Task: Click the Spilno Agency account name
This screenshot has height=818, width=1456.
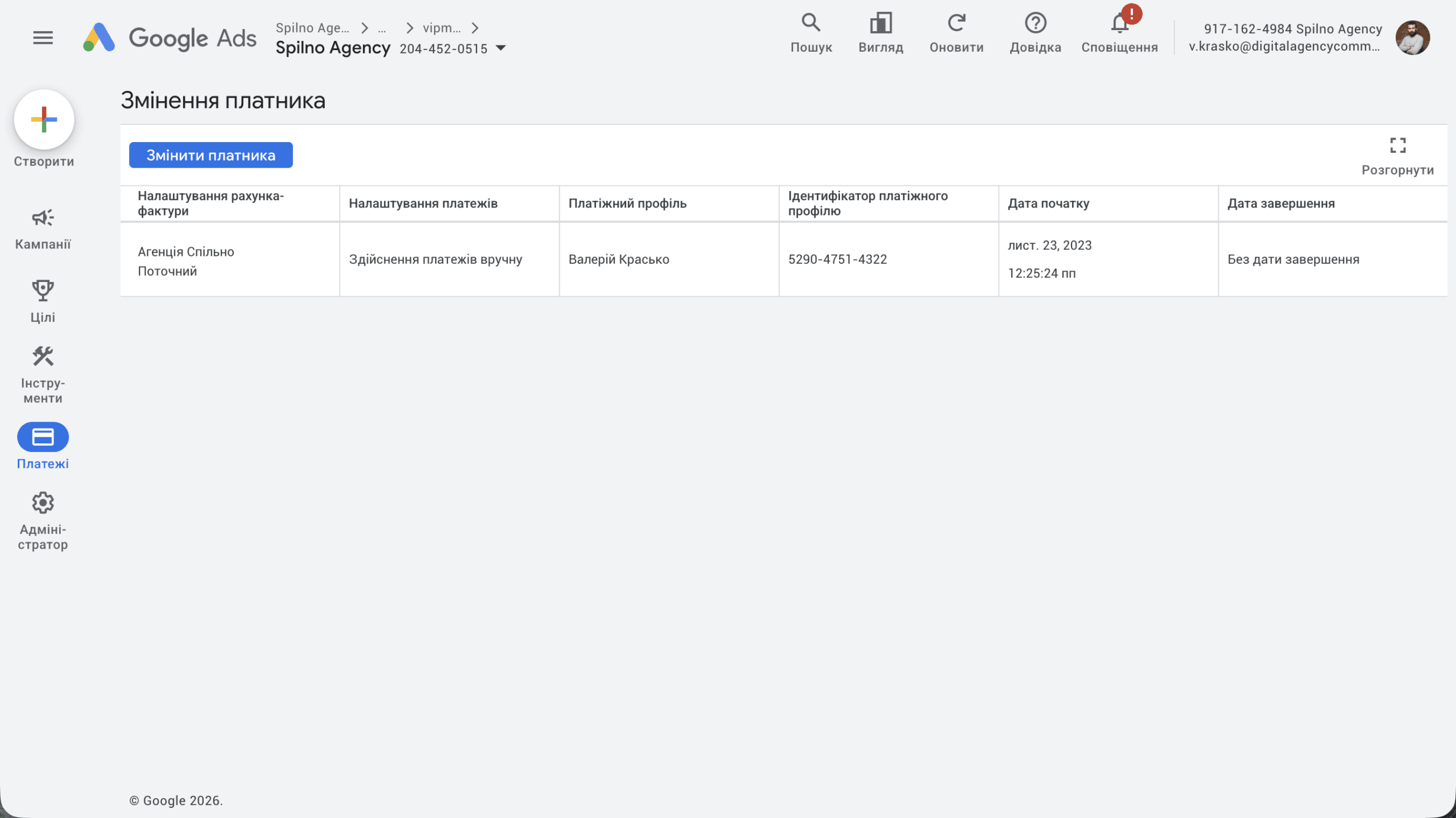Action: click(333, 48)
